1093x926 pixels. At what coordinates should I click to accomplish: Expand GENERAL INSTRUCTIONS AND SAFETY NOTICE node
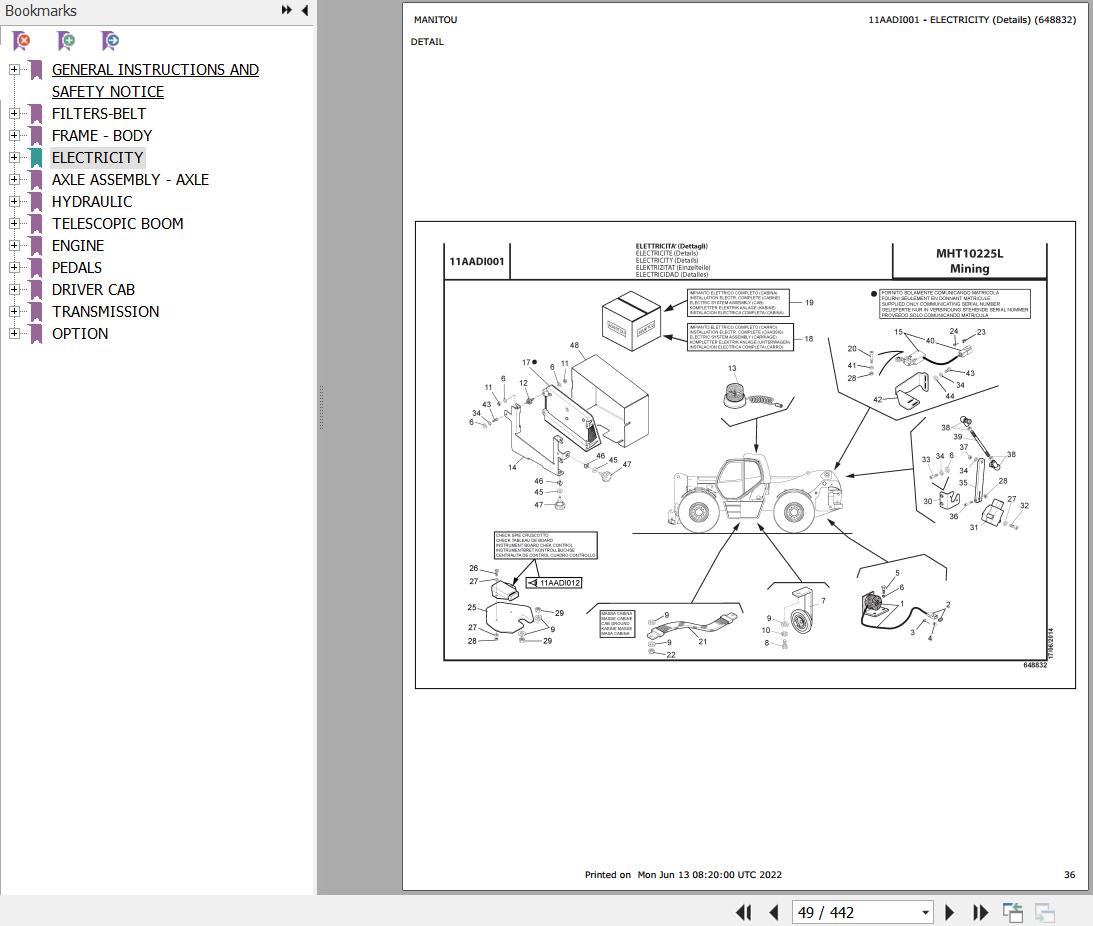pyautogui.click(x=14, y=70)
